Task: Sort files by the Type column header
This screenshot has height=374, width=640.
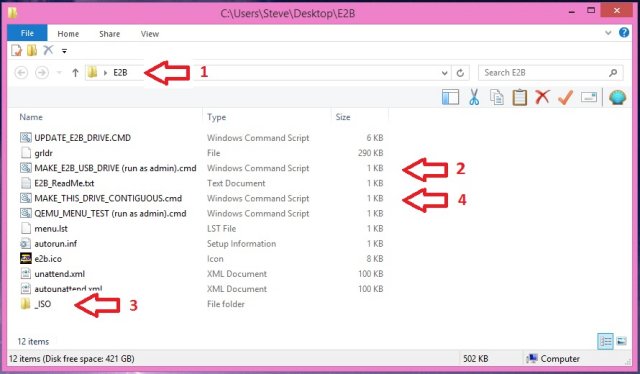Action: coord(216,117)
